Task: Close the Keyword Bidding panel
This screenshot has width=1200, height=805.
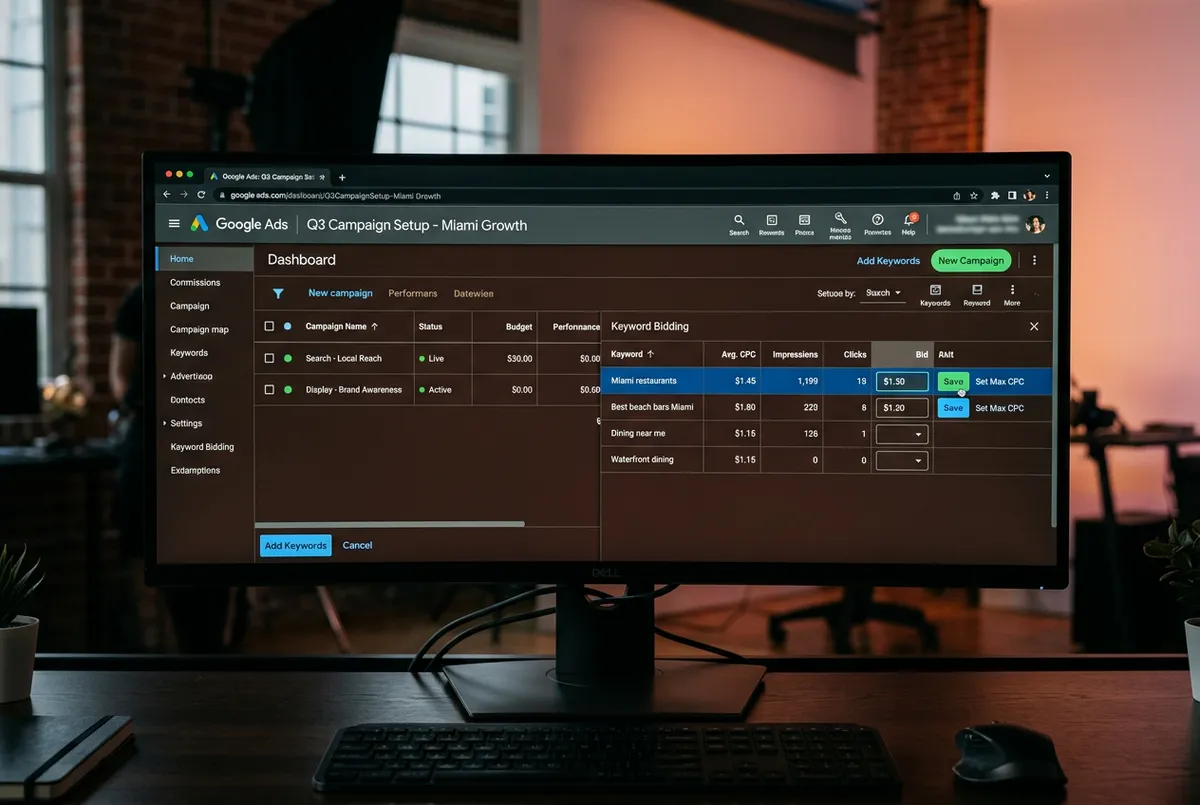Action: click(x=1034, y=326)
